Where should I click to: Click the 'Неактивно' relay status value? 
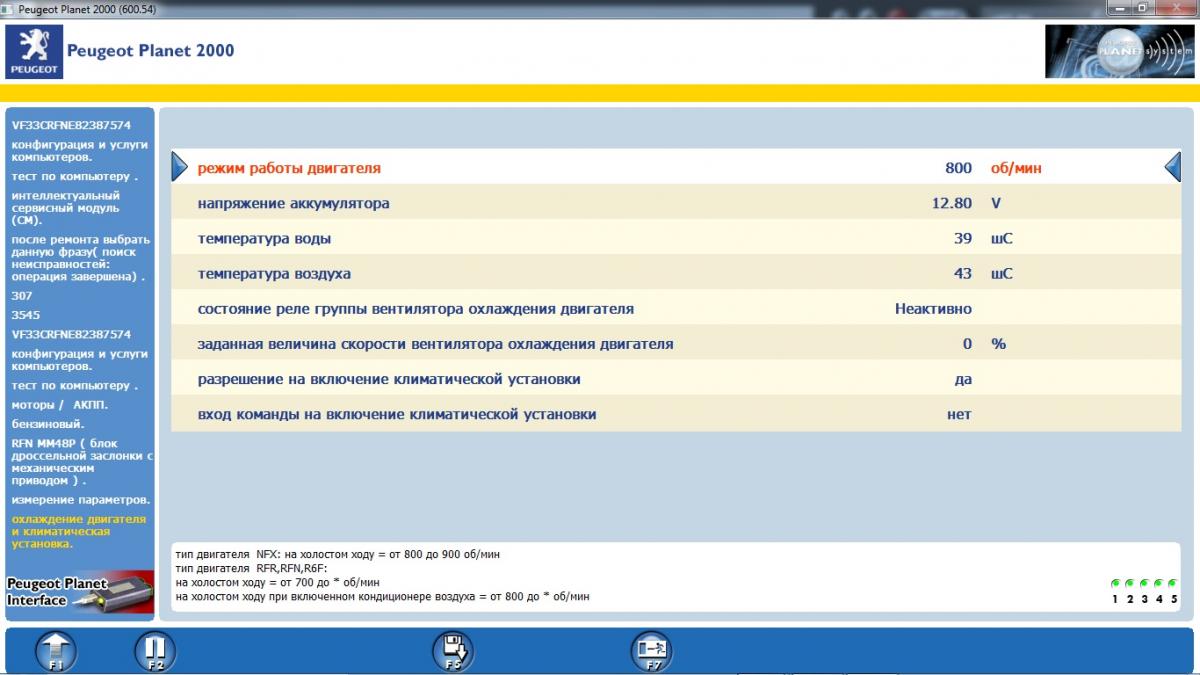(x=933, y=309)
